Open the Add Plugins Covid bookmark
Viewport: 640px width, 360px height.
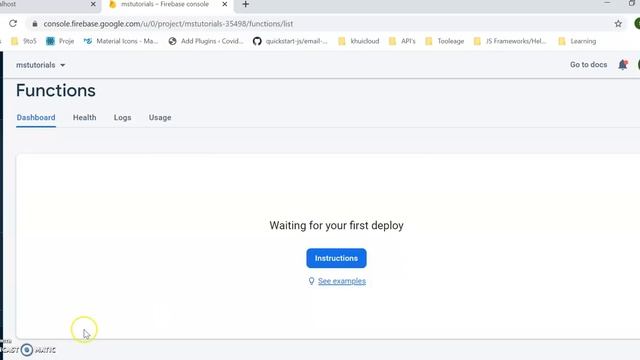[206, 41]
